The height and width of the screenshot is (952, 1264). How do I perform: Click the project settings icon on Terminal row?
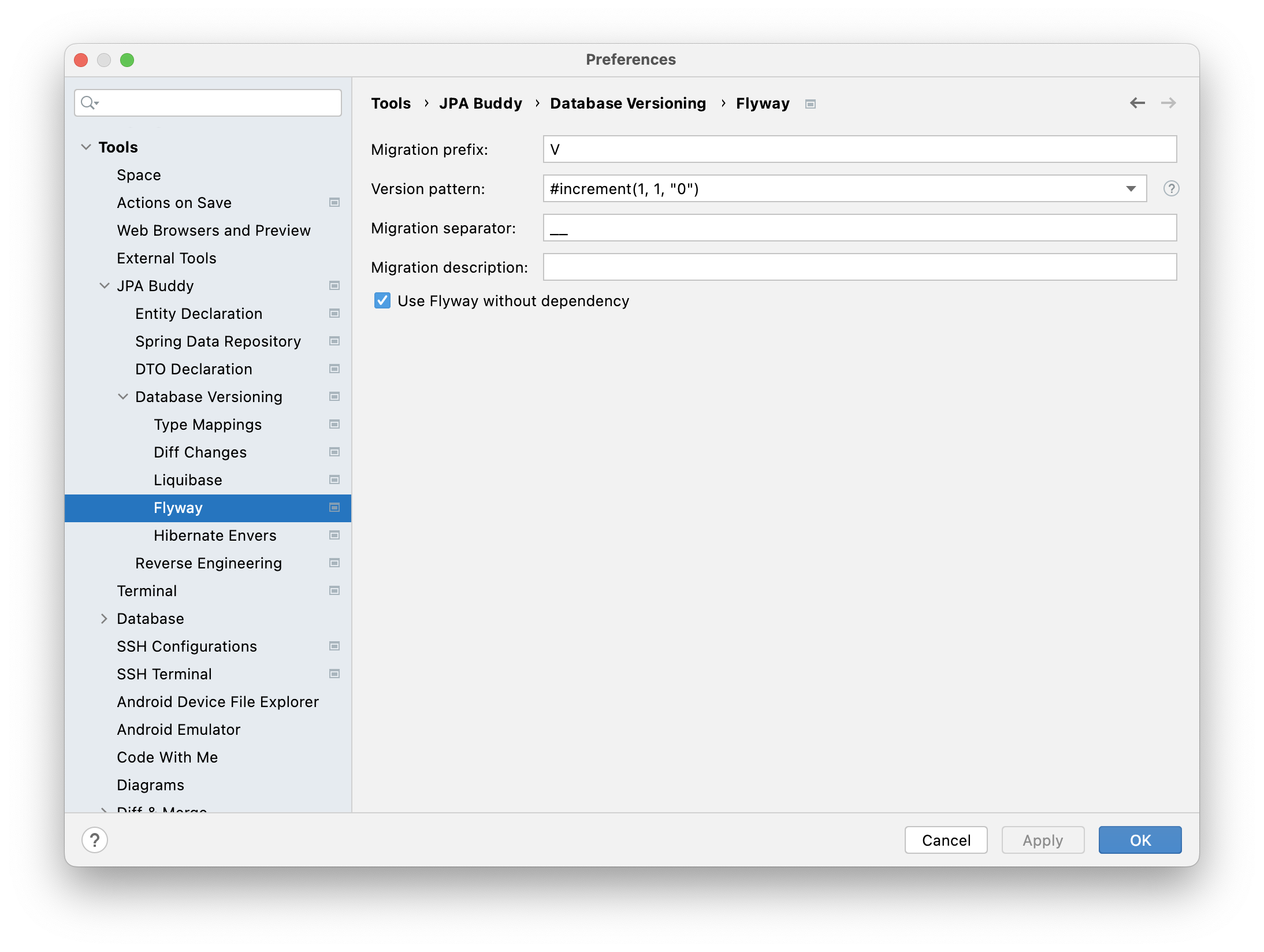click(334, 590)
